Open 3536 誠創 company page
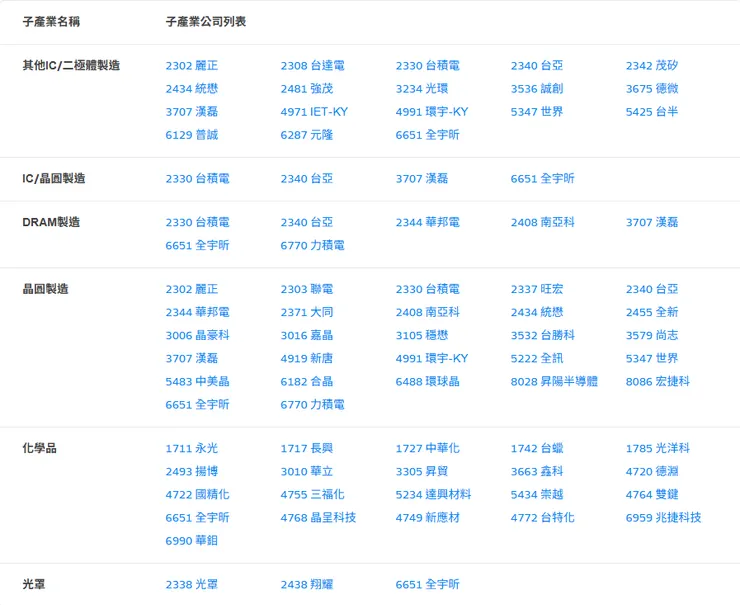Image resolution: width=740 pixels, height=605 pixels. [537, 89]
